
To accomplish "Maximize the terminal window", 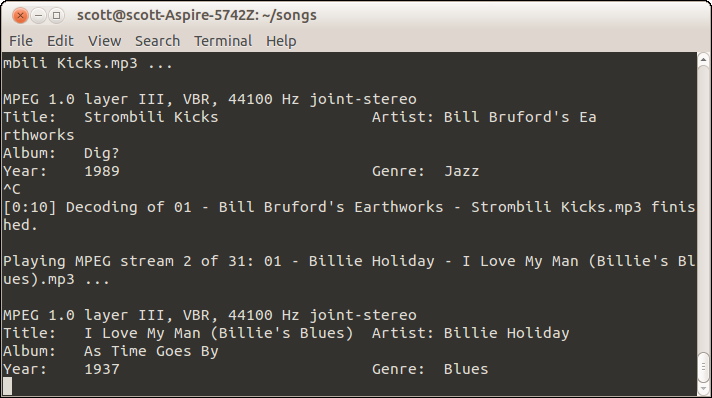I will pos(56,15).
